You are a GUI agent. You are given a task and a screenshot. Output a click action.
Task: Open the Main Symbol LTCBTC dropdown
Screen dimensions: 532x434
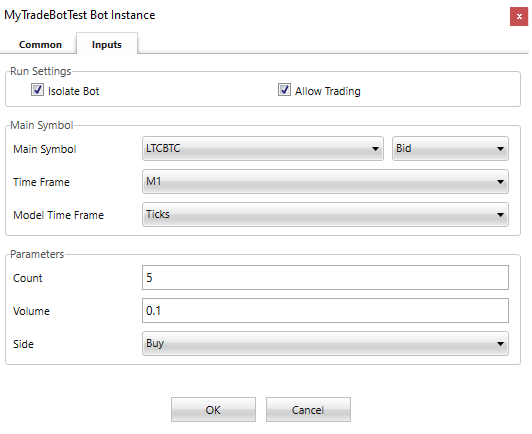pyautogui.click(x=263, y=149)
